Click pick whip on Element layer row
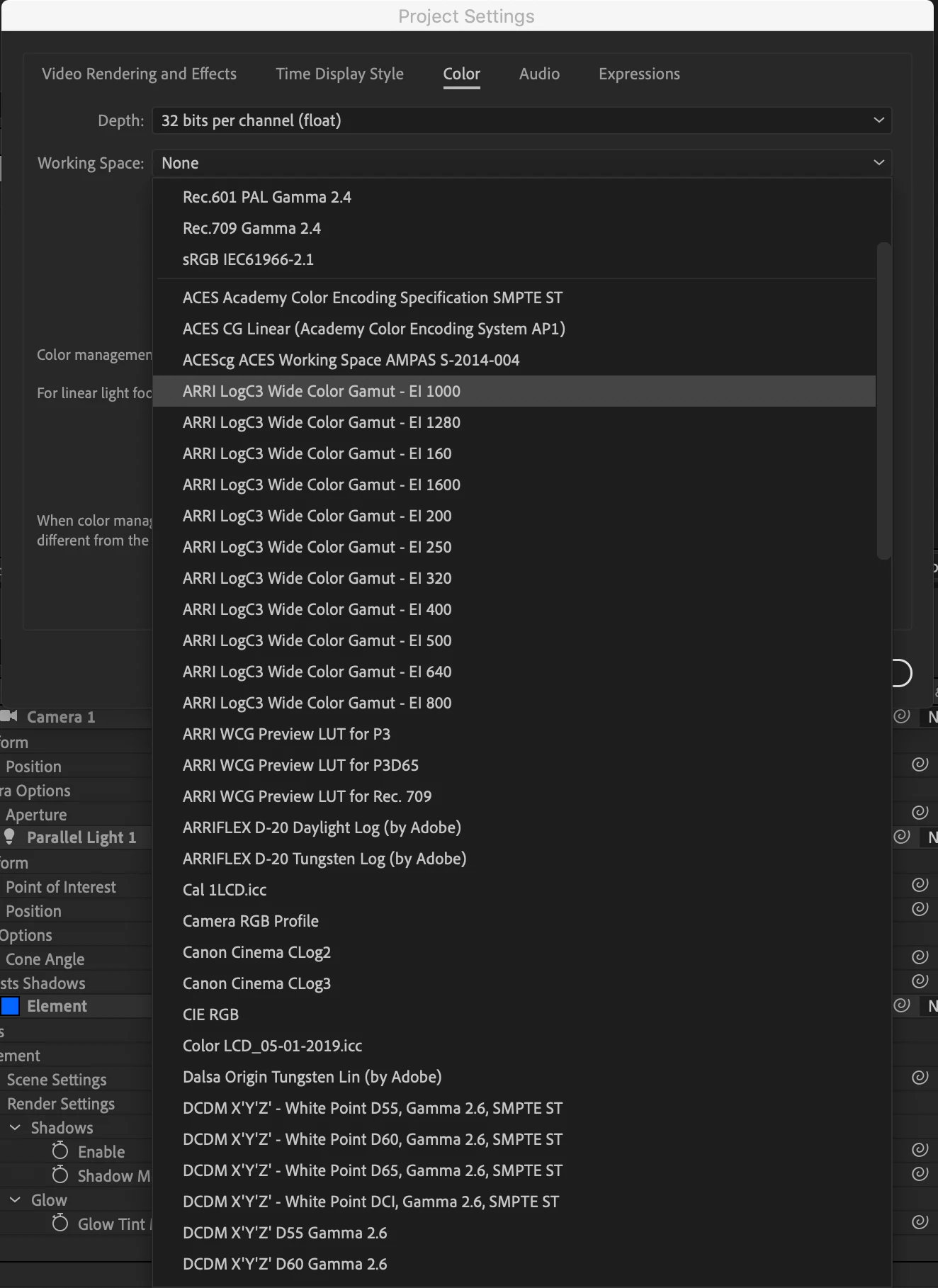 point(902,1005)
